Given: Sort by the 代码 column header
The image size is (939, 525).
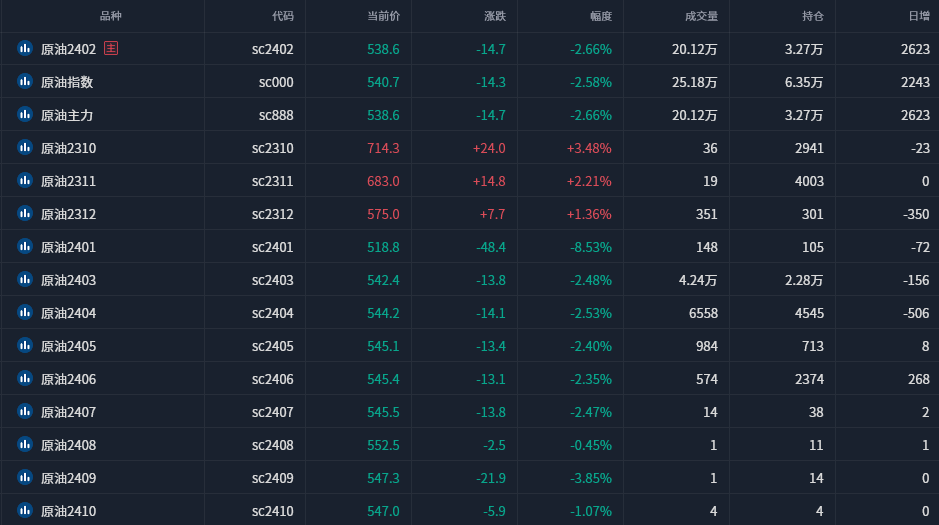Looking at the screenshot, I should click(283, 16).
